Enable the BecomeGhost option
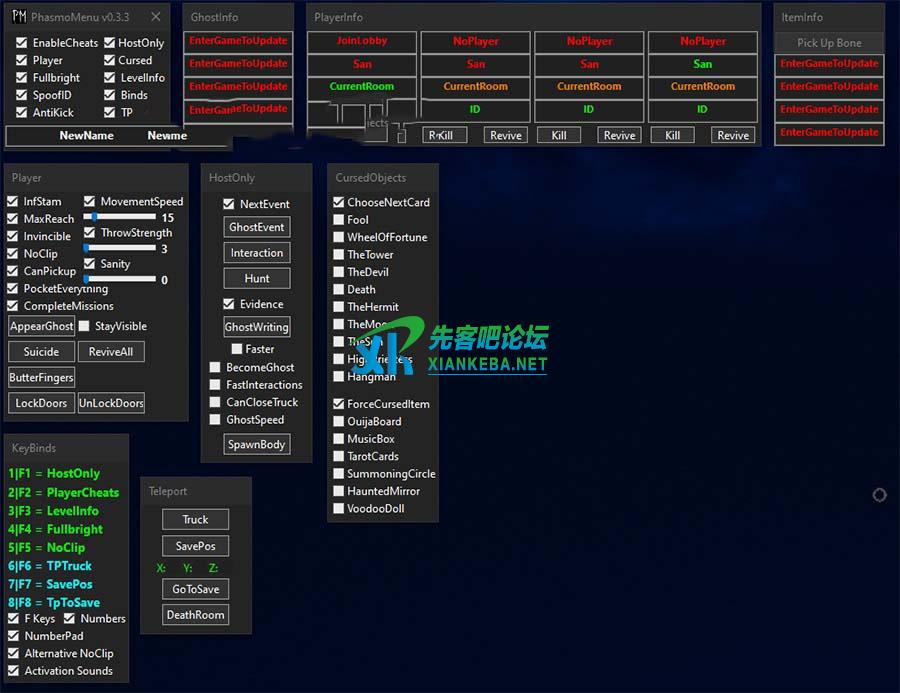Image resolution: width=900 pixels, height=693 pixels. point(215,368)
